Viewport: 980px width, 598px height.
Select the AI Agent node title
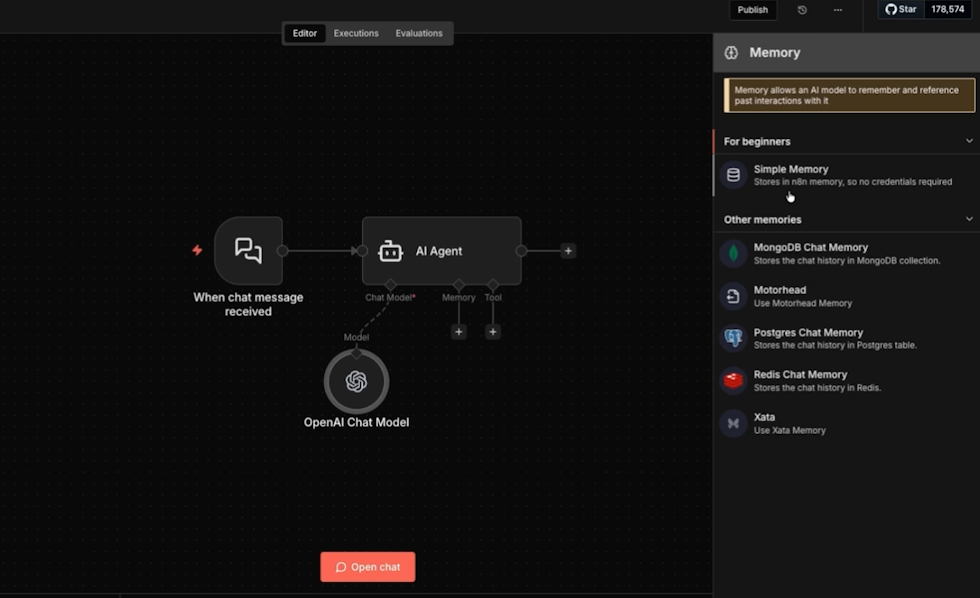tap(439, 251)
